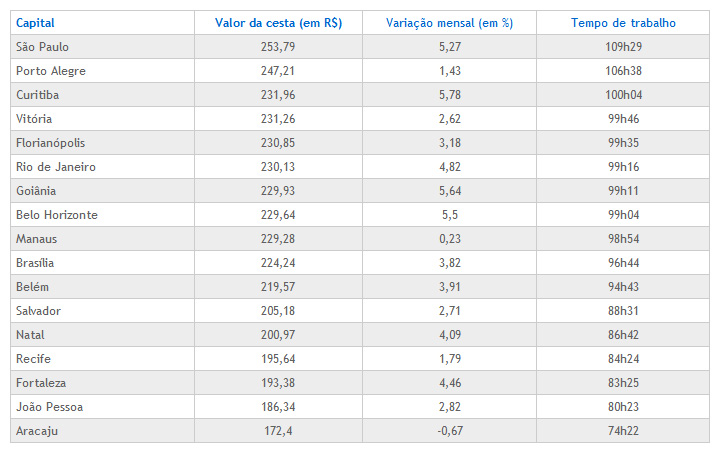Select the São Paulo row name
This screenshot has width=722, height=459.
point(44,47)
